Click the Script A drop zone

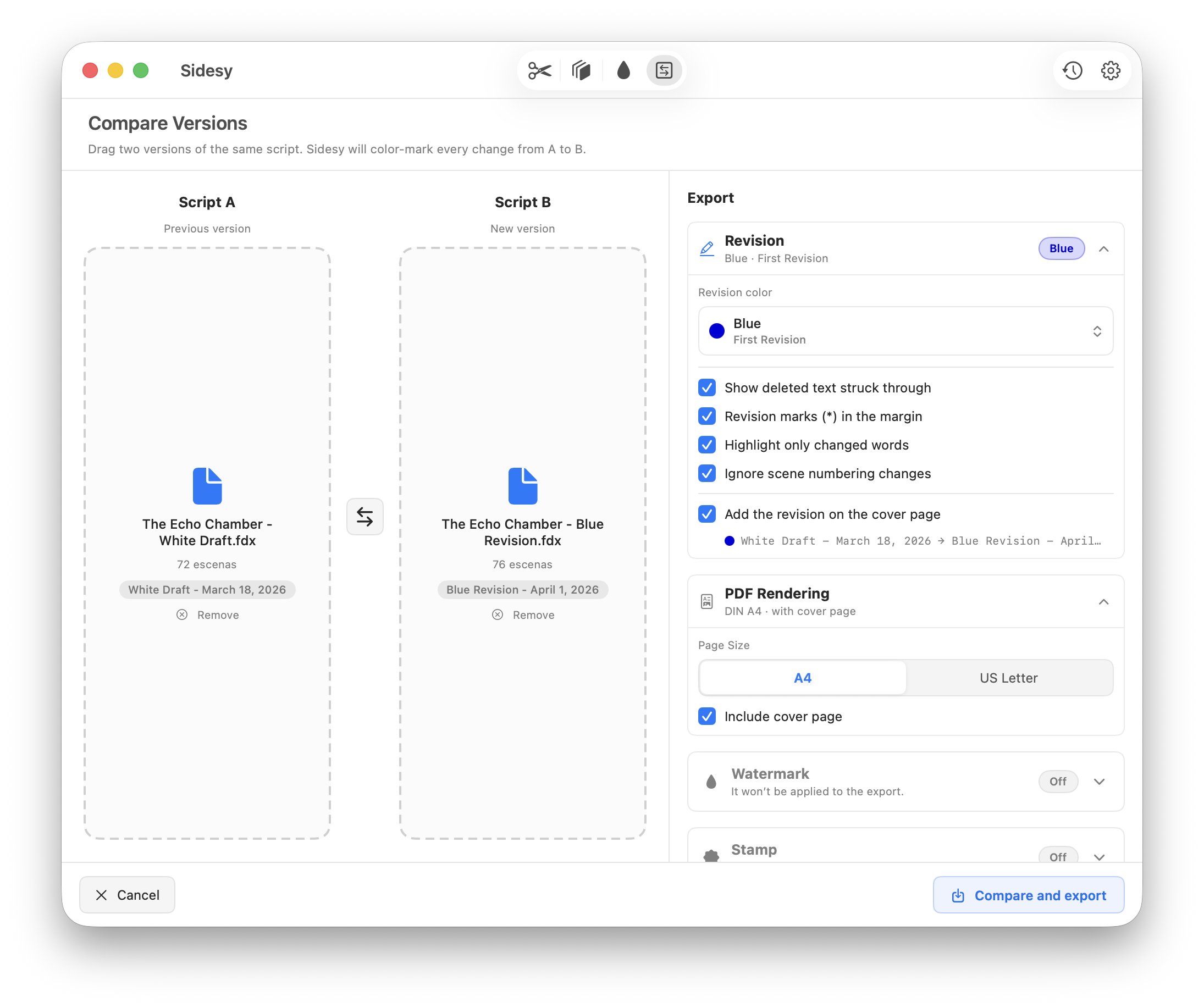(x=207, y=543)
